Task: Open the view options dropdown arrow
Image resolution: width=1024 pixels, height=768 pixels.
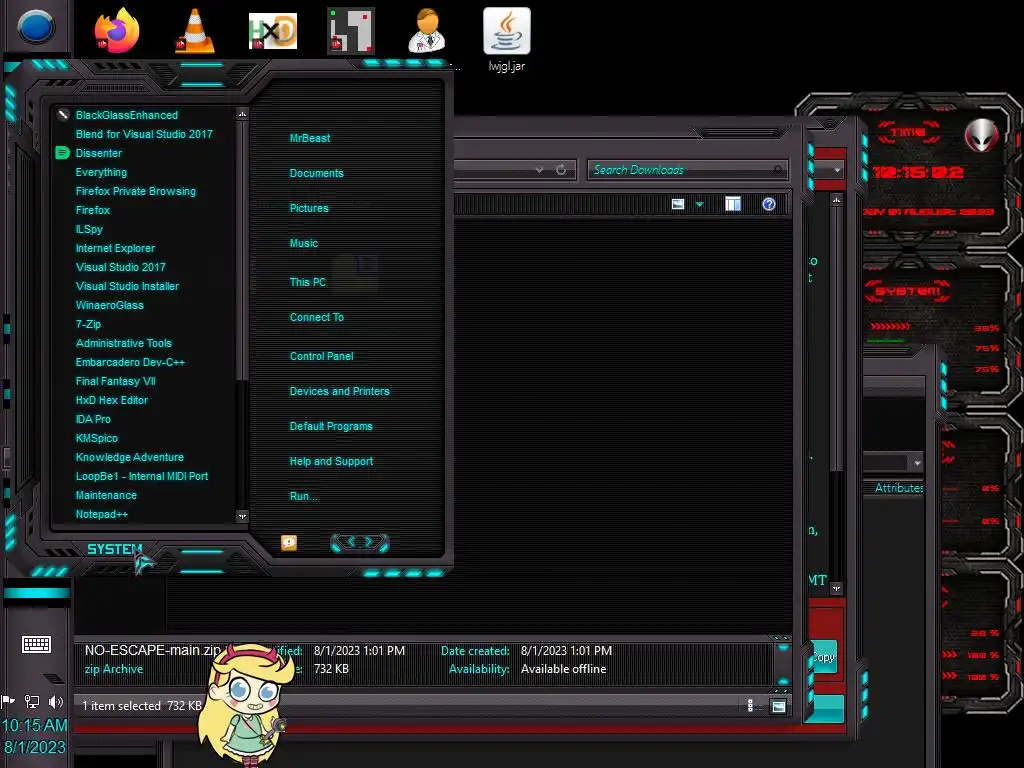Action: [699, 205]
